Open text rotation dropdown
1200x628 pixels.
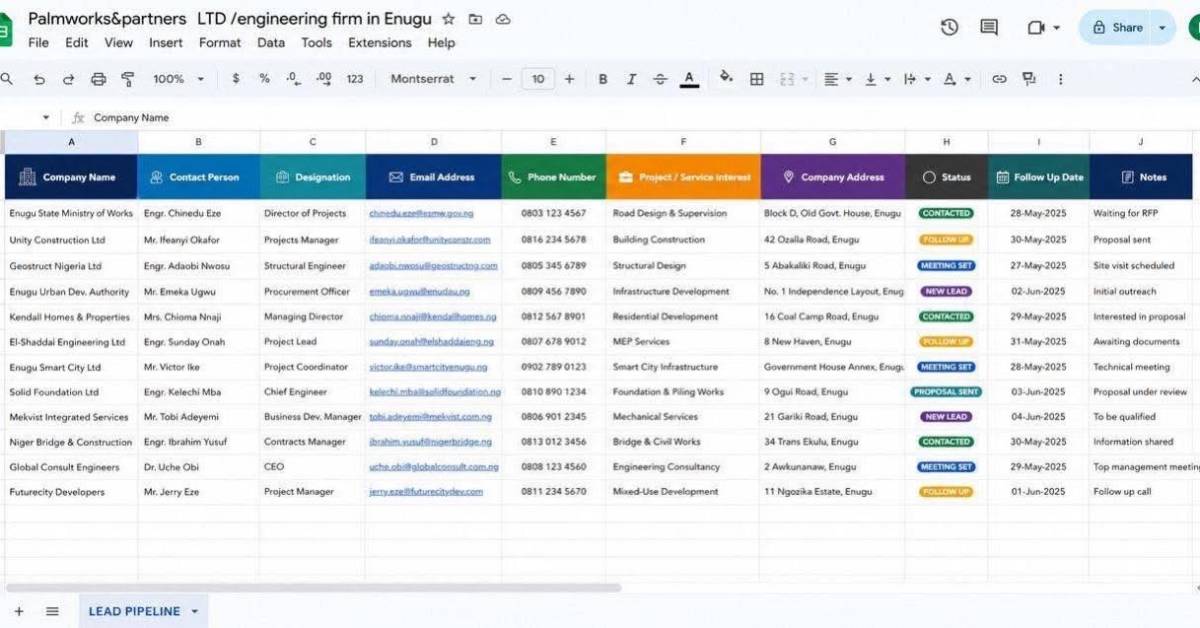[x=957, y=79]
